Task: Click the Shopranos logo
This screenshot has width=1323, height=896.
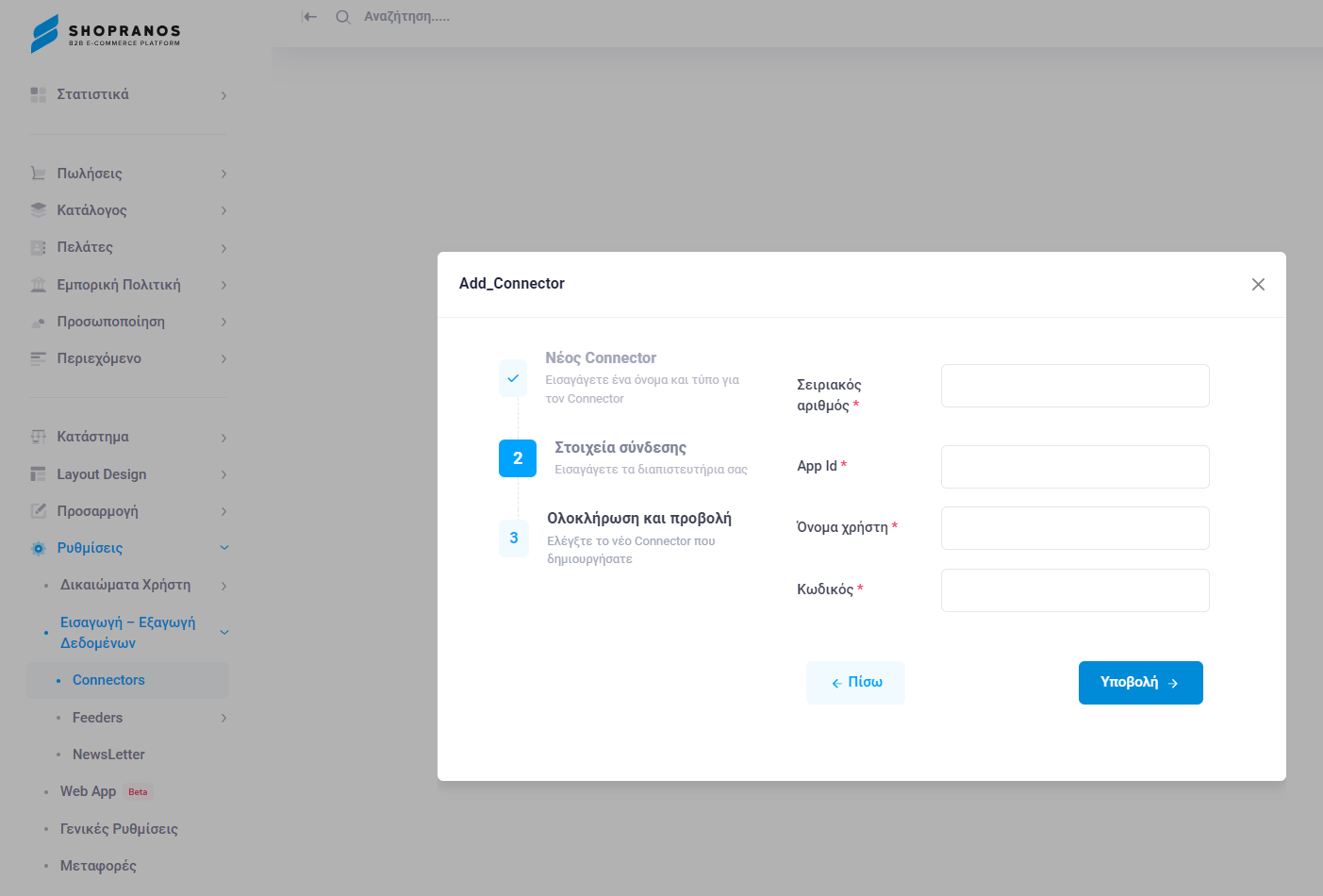Action: pos(105,33)
